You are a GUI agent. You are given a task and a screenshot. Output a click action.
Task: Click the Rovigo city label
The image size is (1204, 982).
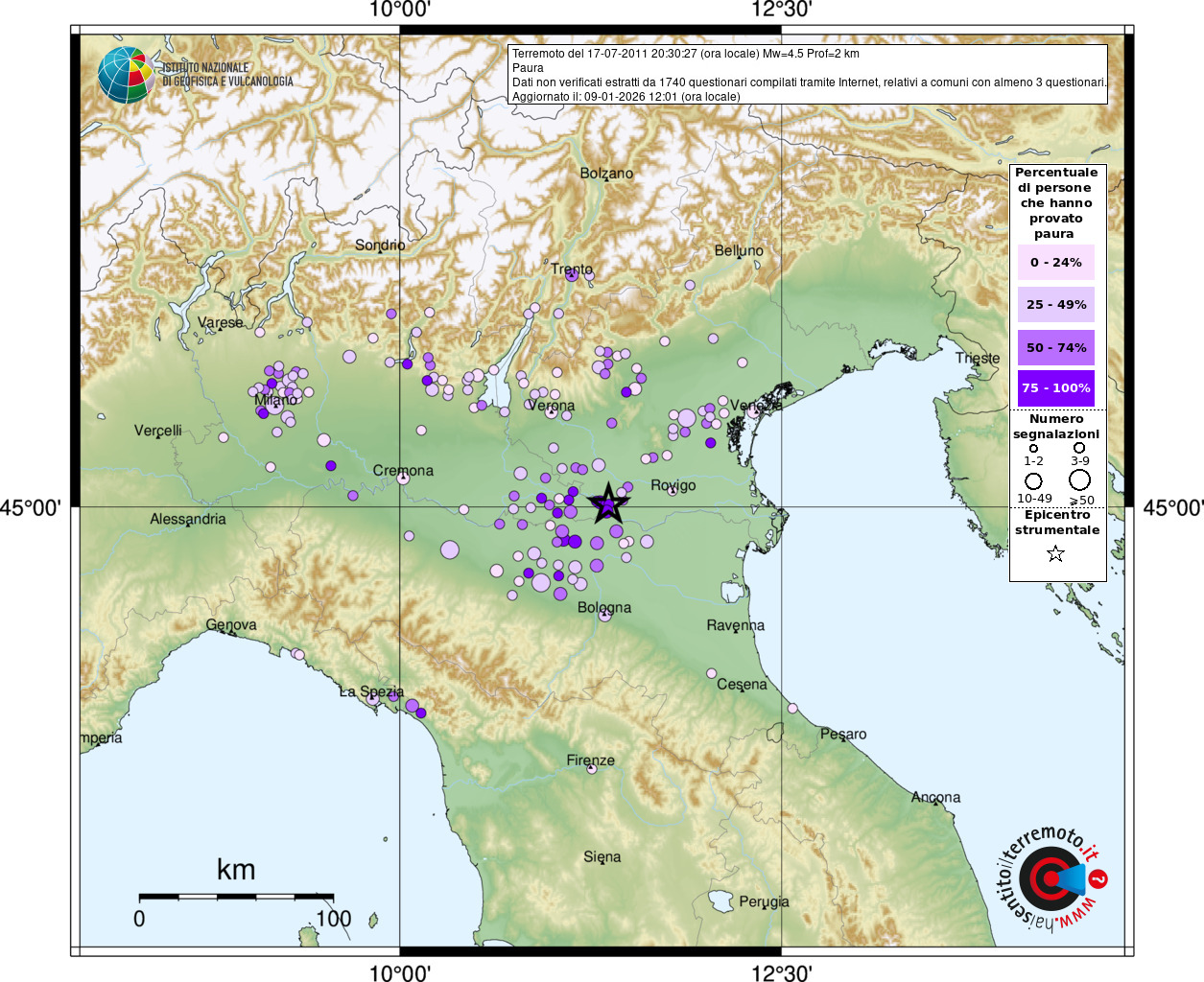coord(673,485)
